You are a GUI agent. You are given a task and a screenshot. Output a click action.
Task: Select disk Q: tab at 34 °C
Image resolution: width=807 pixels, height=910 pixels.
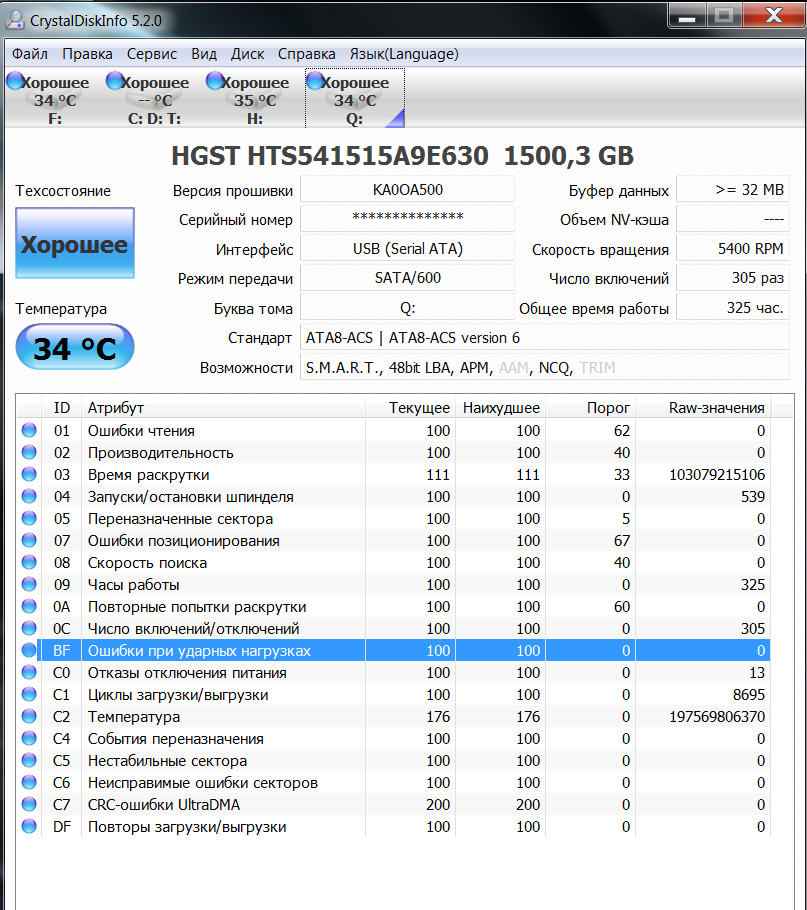(x=354, y=99)
